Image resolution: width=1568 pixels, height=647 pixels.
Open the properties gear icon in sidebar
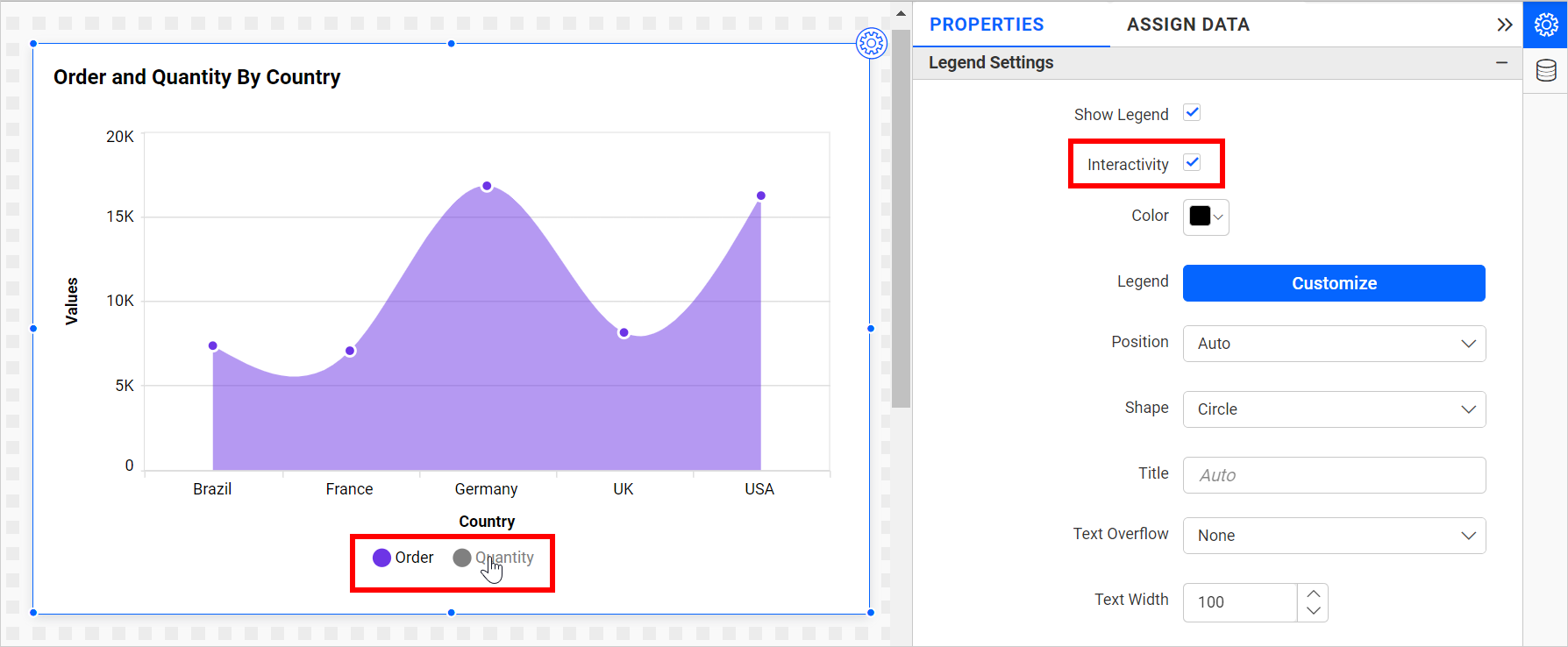pyautogui.click(x=1545, y=25)
